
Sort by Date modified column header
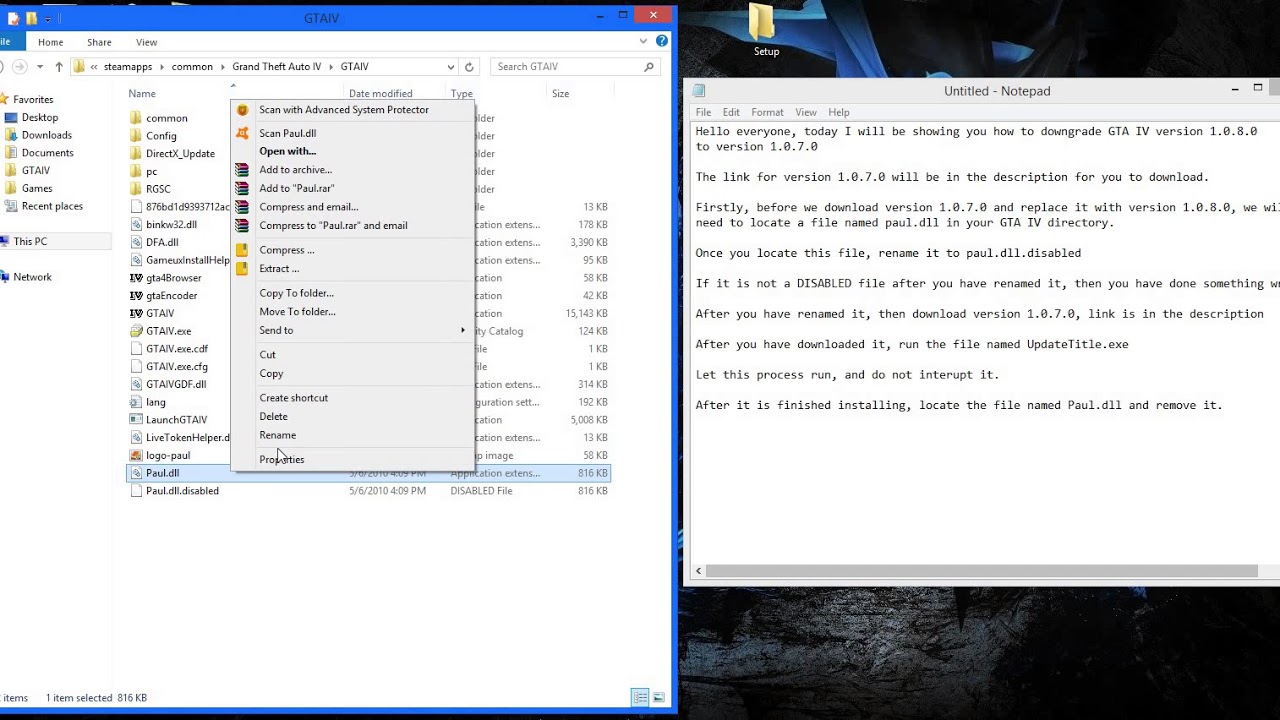tap(380, 94)
